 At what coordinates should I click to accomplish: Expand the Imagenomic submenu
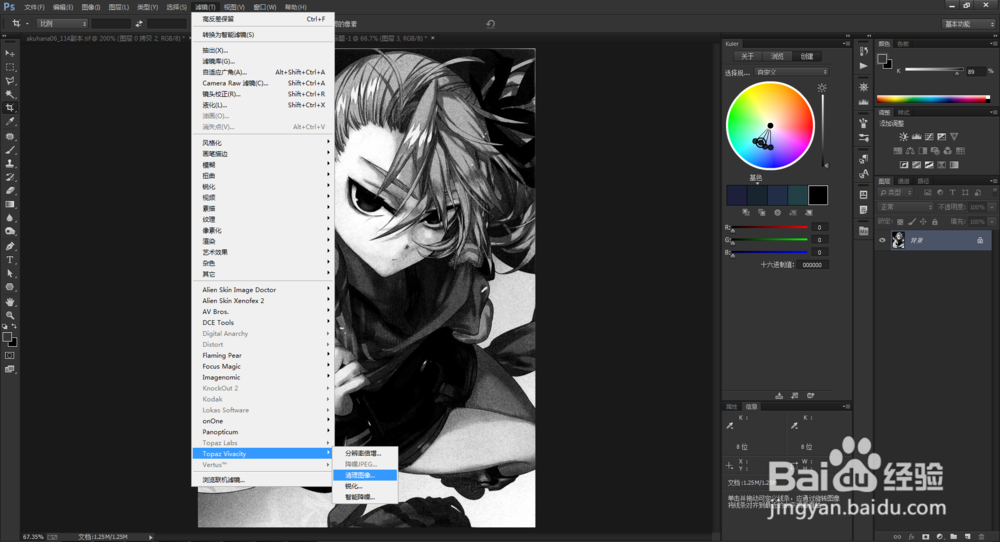pyautogui.click(x=263, y=377)
